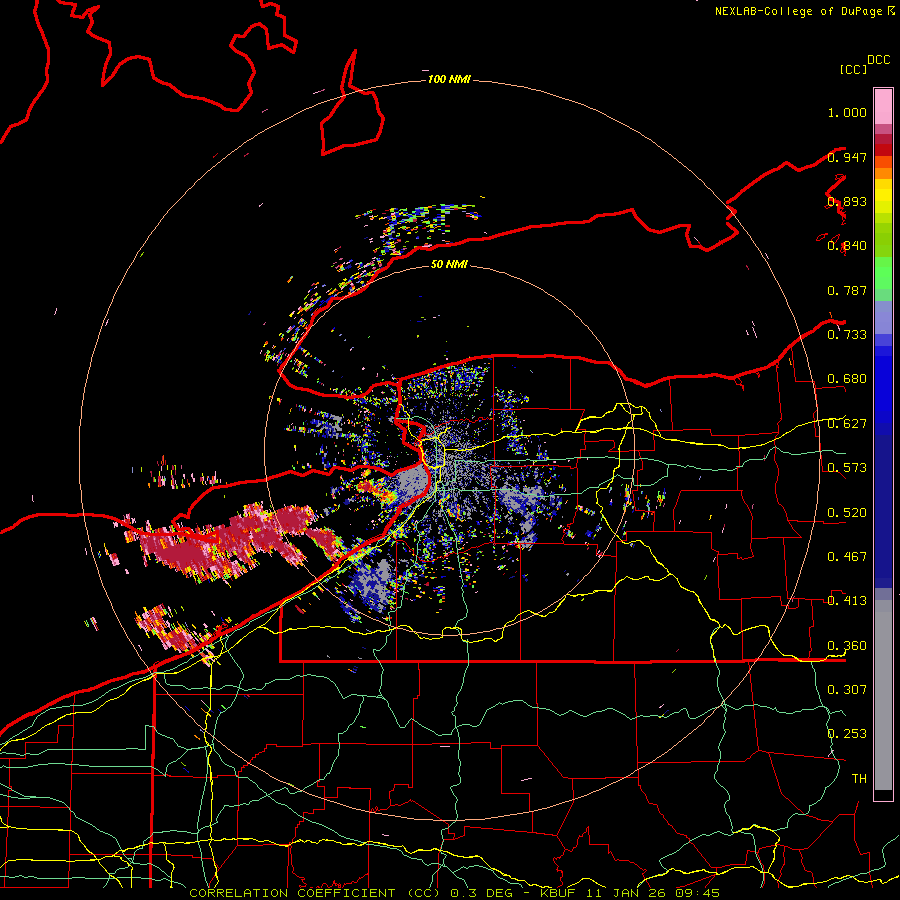Click the 0.733 color scale value
The height and width of the screenshot is (900, 900).
(847, 335)
